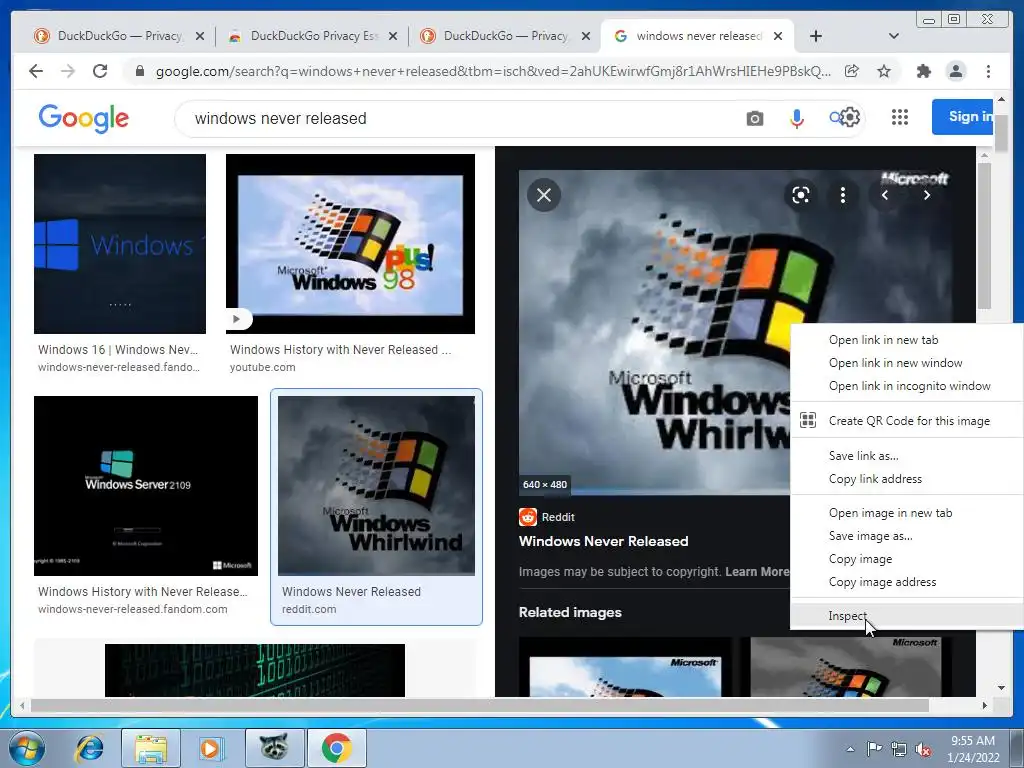The height and width of the screenshot is (768, 1024).
Task: Launch Internet Explorer from taskbar
Action: [x=89, y=748]
